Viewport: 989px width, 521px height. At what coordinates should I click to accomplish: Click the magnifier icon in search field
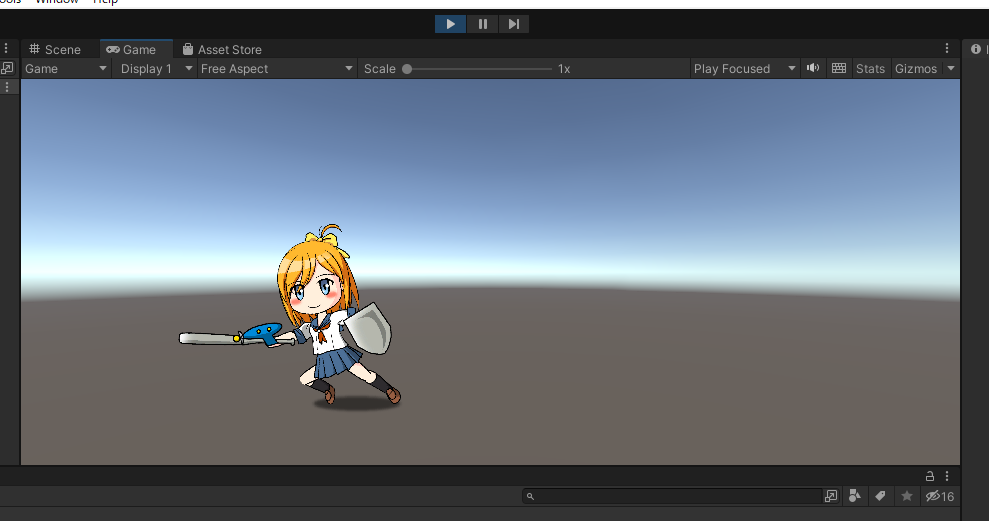pyautogui.click(x=530, y=496)
